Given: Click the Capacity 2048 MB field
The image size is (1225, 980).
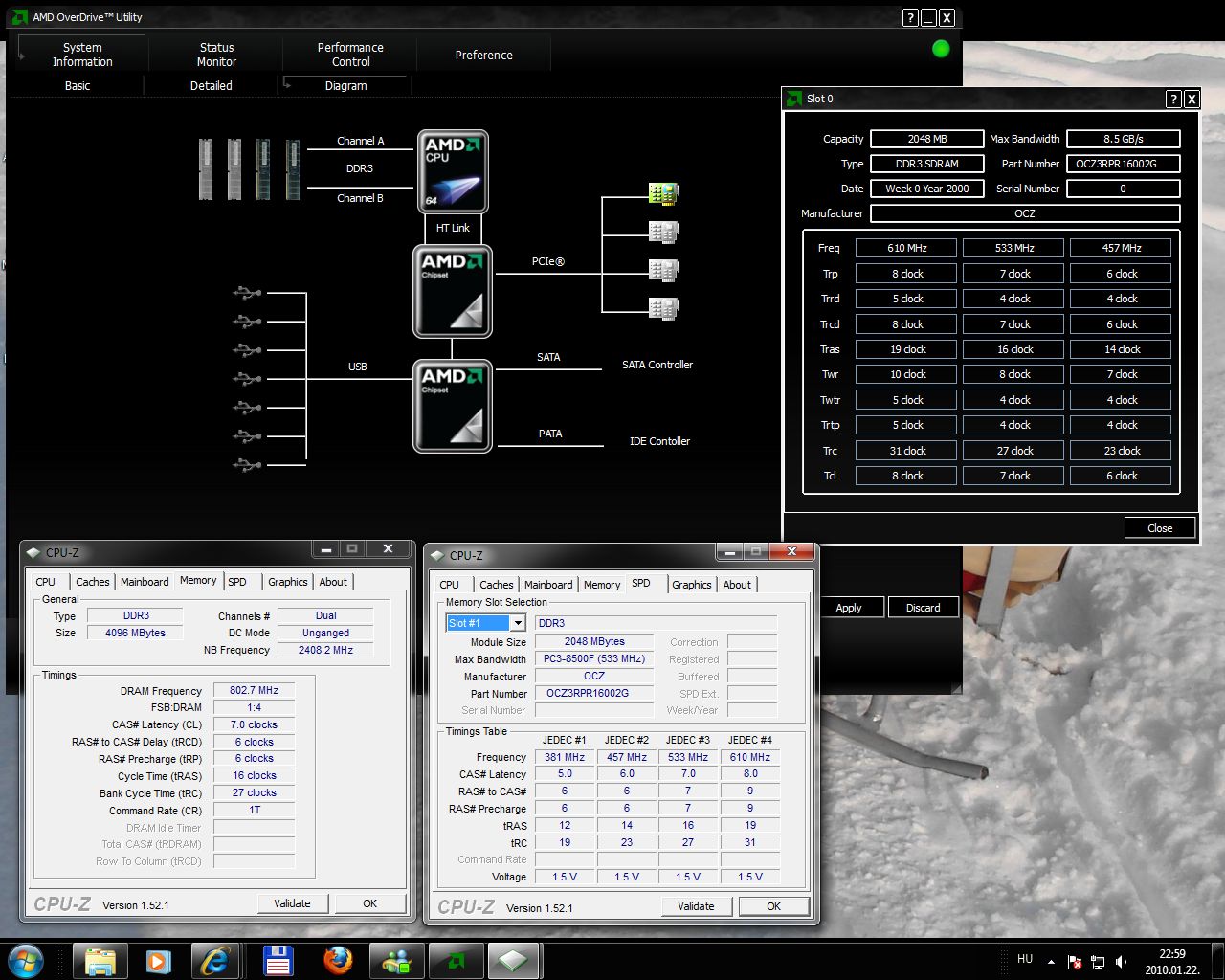Looking at the screenshot, I should pyautogui.click(x=927, y=139).
